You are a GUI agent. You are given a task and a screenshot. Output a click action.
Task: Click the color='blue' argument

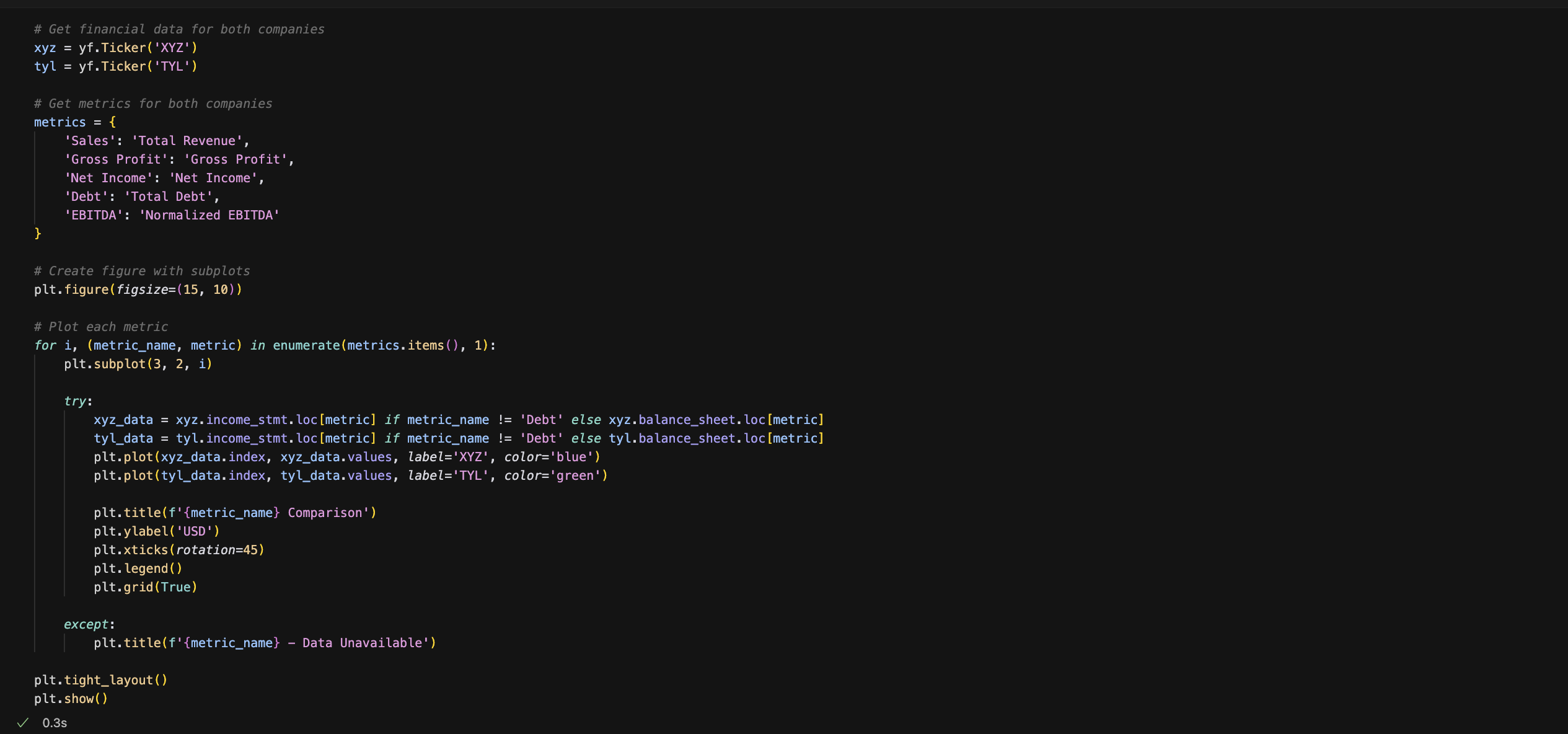[549, 457]
